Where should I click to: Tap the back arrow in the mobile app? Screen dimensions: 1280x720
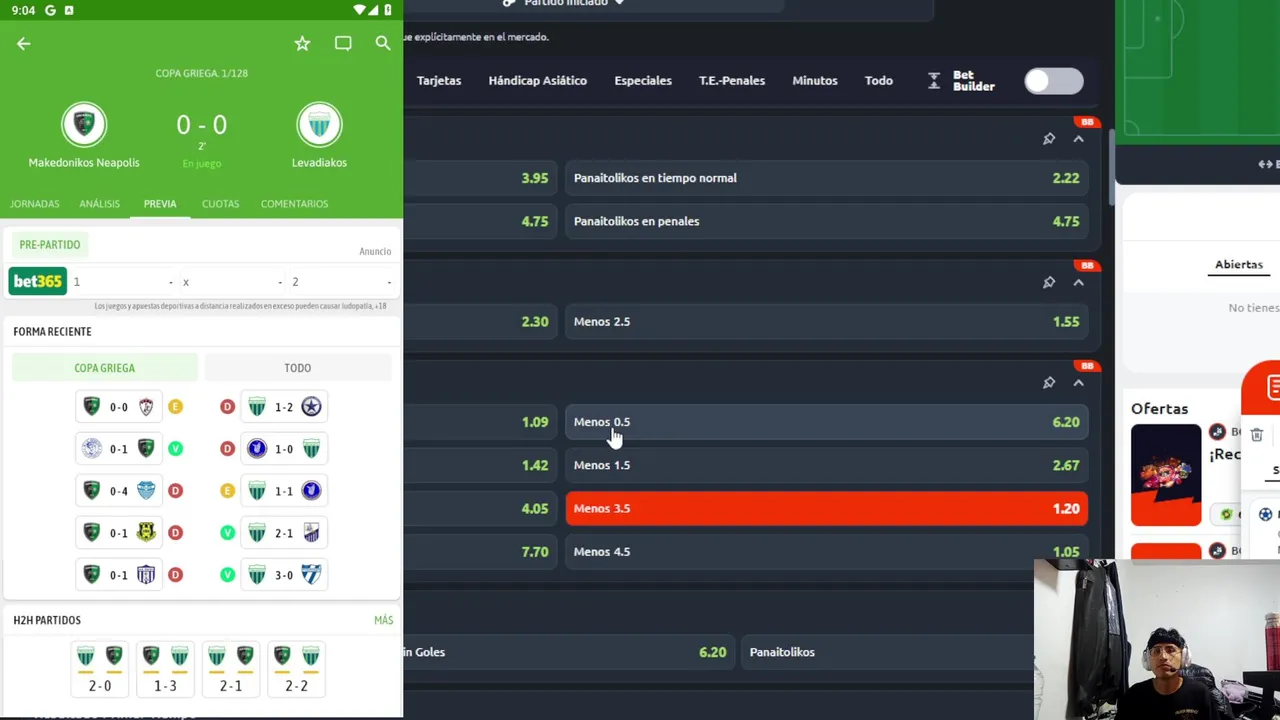23,43
